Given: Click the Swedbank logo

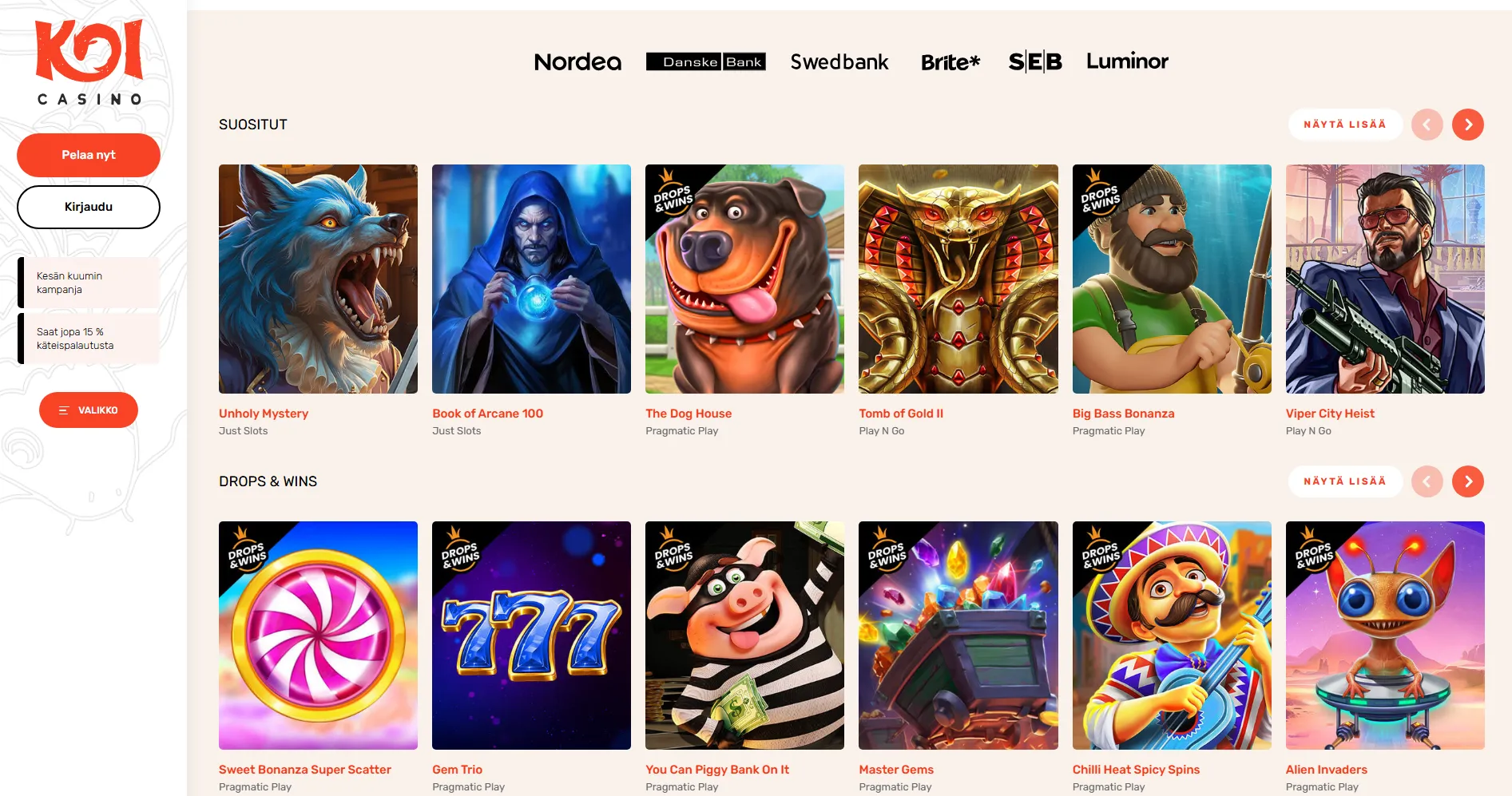Looking at the screenshot, I should 839,61.
